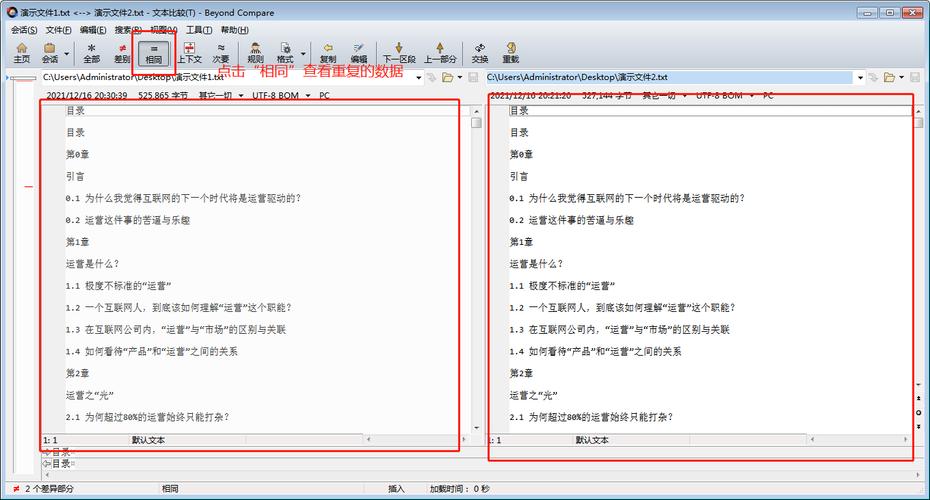This screenshot has width=930, height=500.
Task: Click the greyed icon before right pane's folder button
Action: [x=873, y=77]
